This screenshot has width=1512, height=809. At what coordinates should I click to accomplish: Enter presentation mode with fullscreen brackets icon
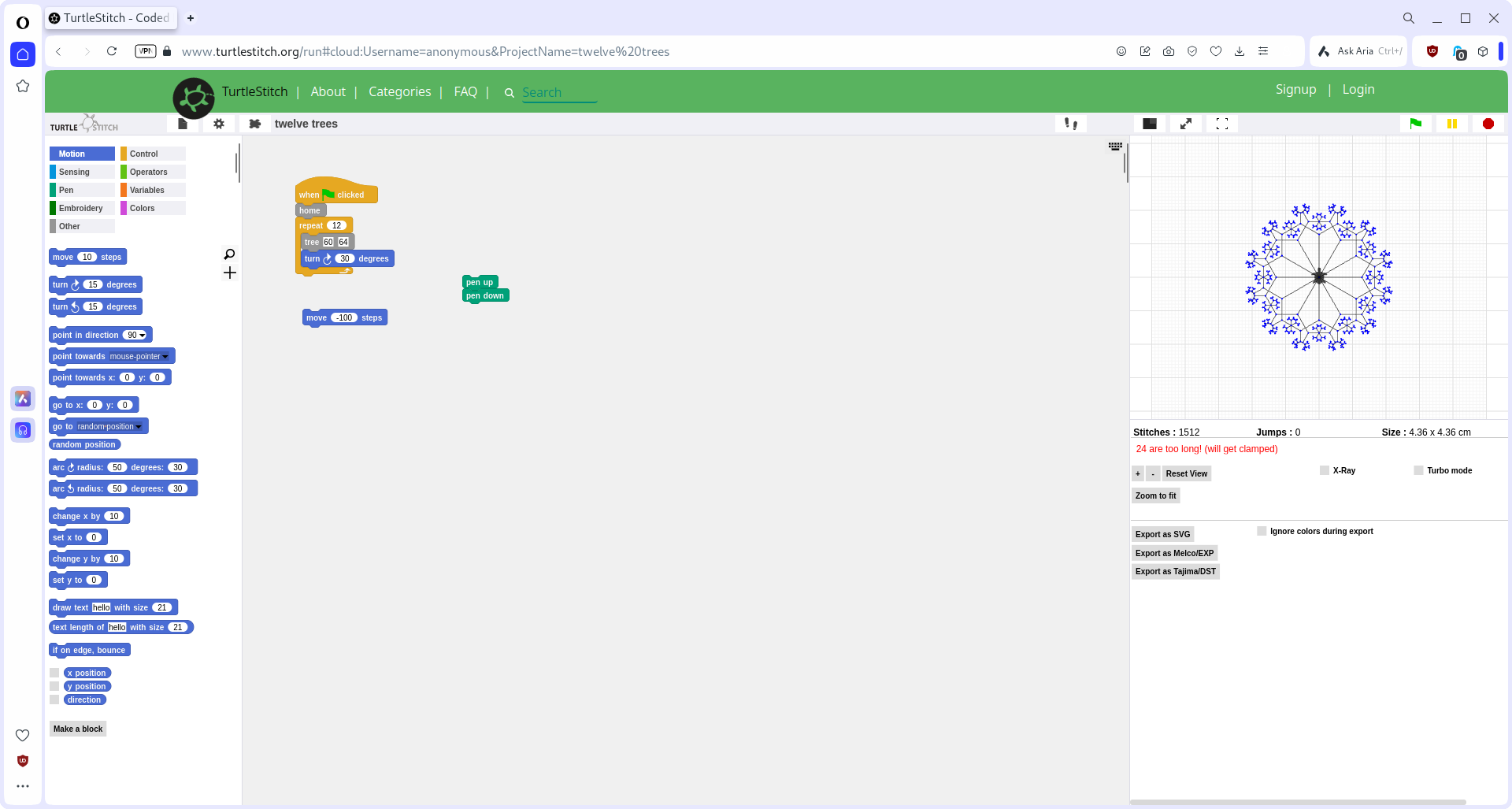pos(1222,124)
